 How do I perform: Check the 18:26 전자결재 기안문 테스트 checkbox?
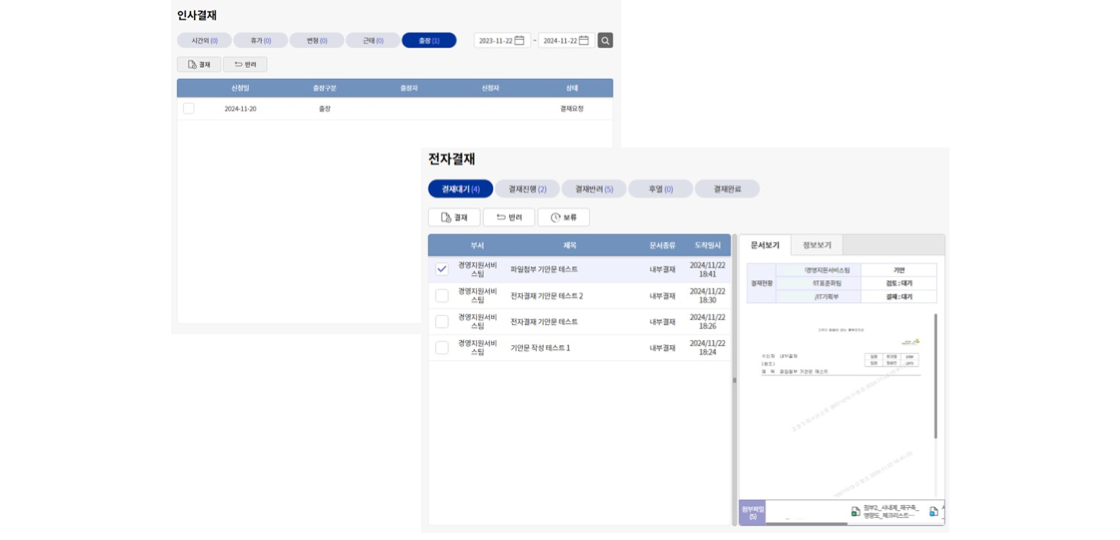442,321
